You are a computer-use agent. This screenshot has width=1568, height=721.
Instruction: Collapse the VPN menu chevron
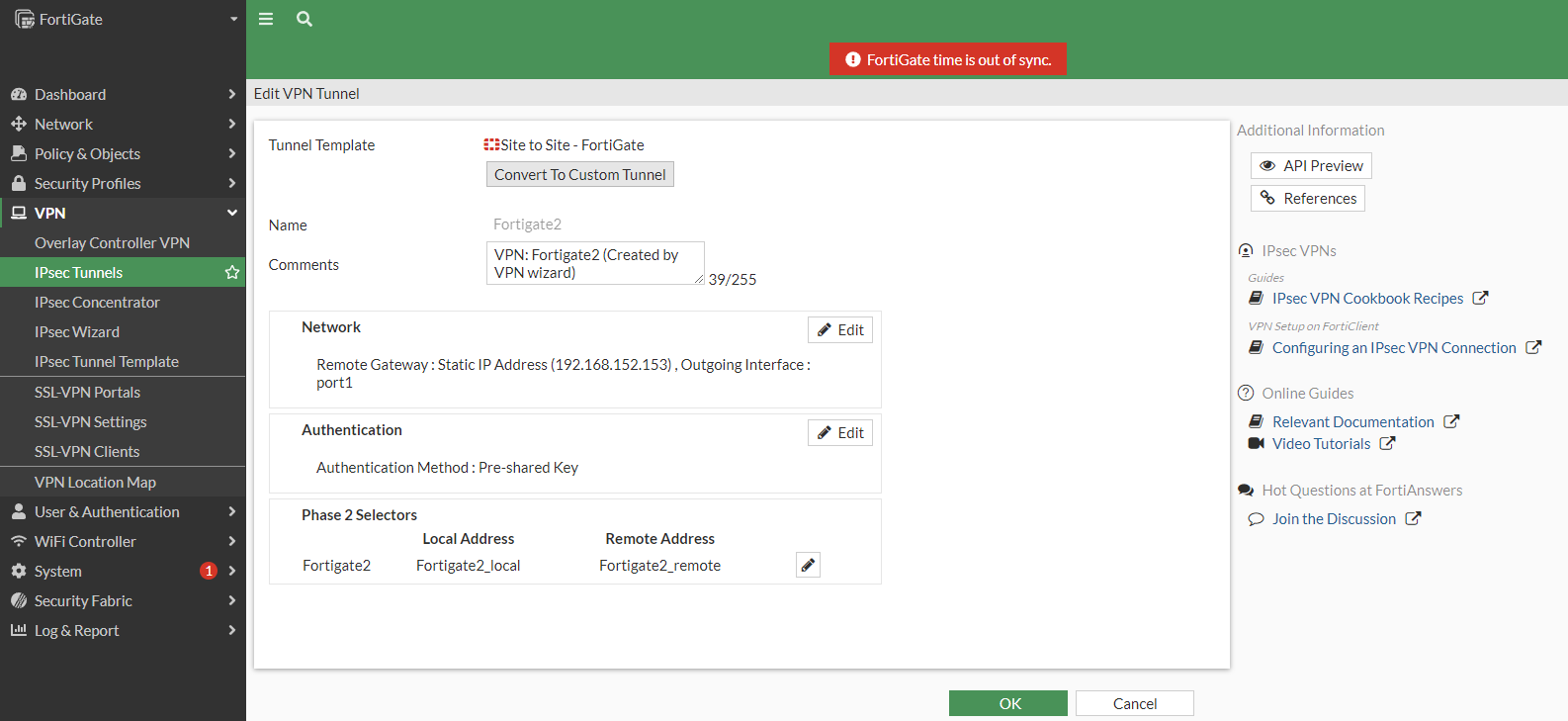pyautogui.click(x=232, y=213)
